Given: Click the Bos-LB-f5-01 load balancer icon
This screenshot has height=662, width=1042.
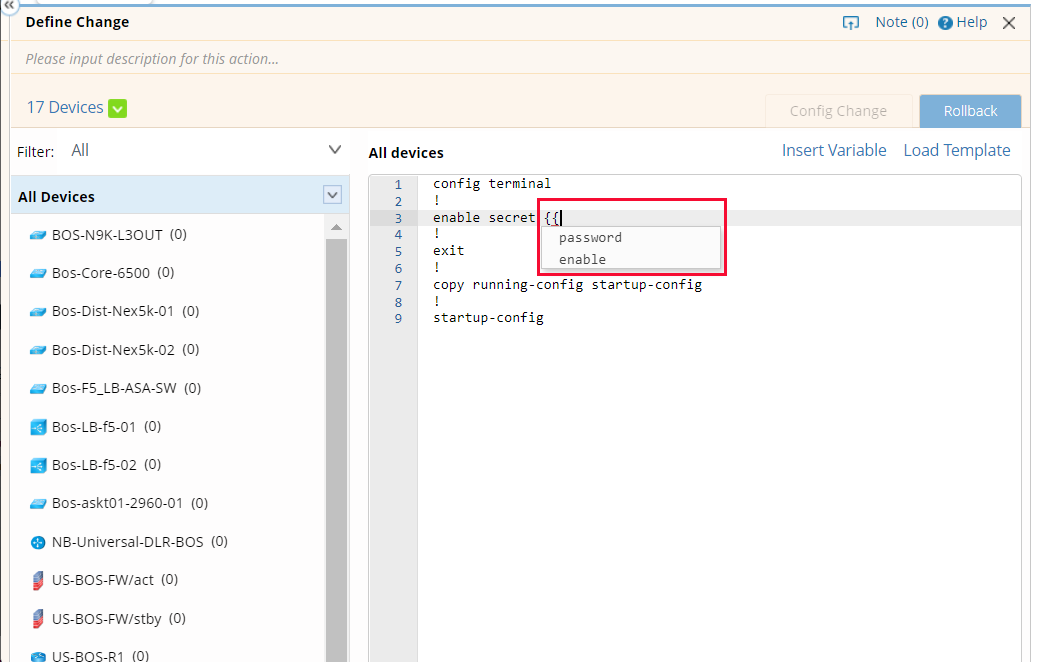Looking at the screenshot, I should (x=38, y=427).
